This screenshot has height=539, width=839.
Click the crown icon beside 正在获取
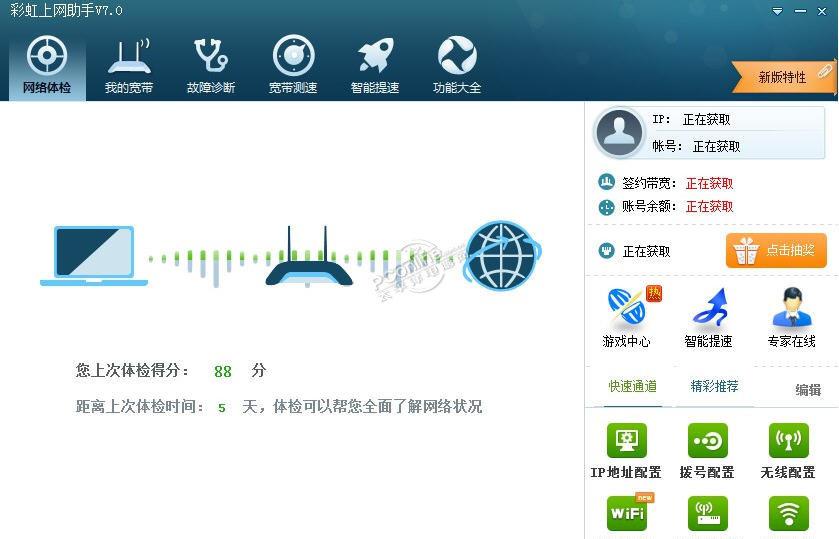pos(606,250)
